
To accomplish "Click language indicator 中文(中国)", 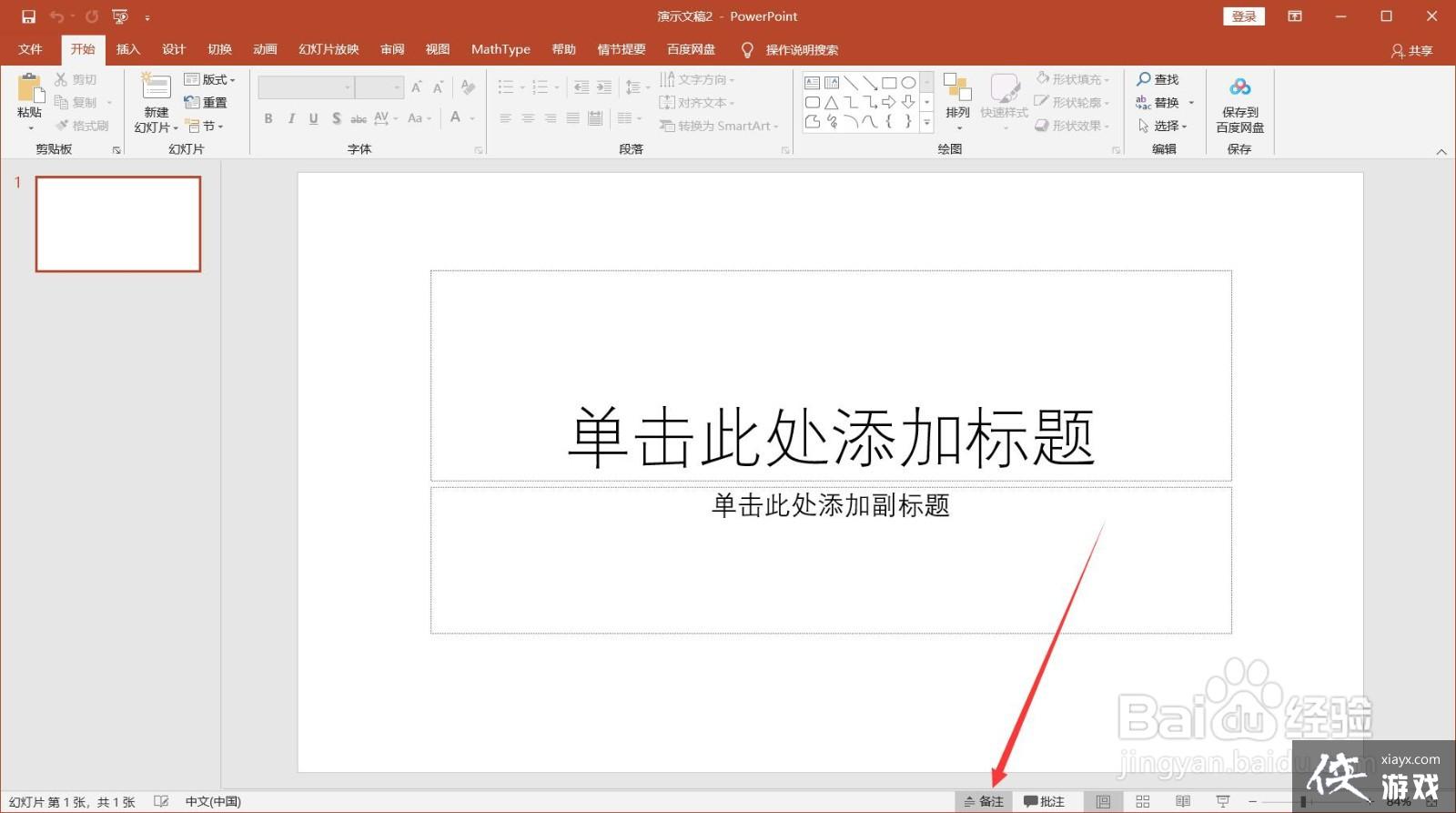I will [213, 801].
